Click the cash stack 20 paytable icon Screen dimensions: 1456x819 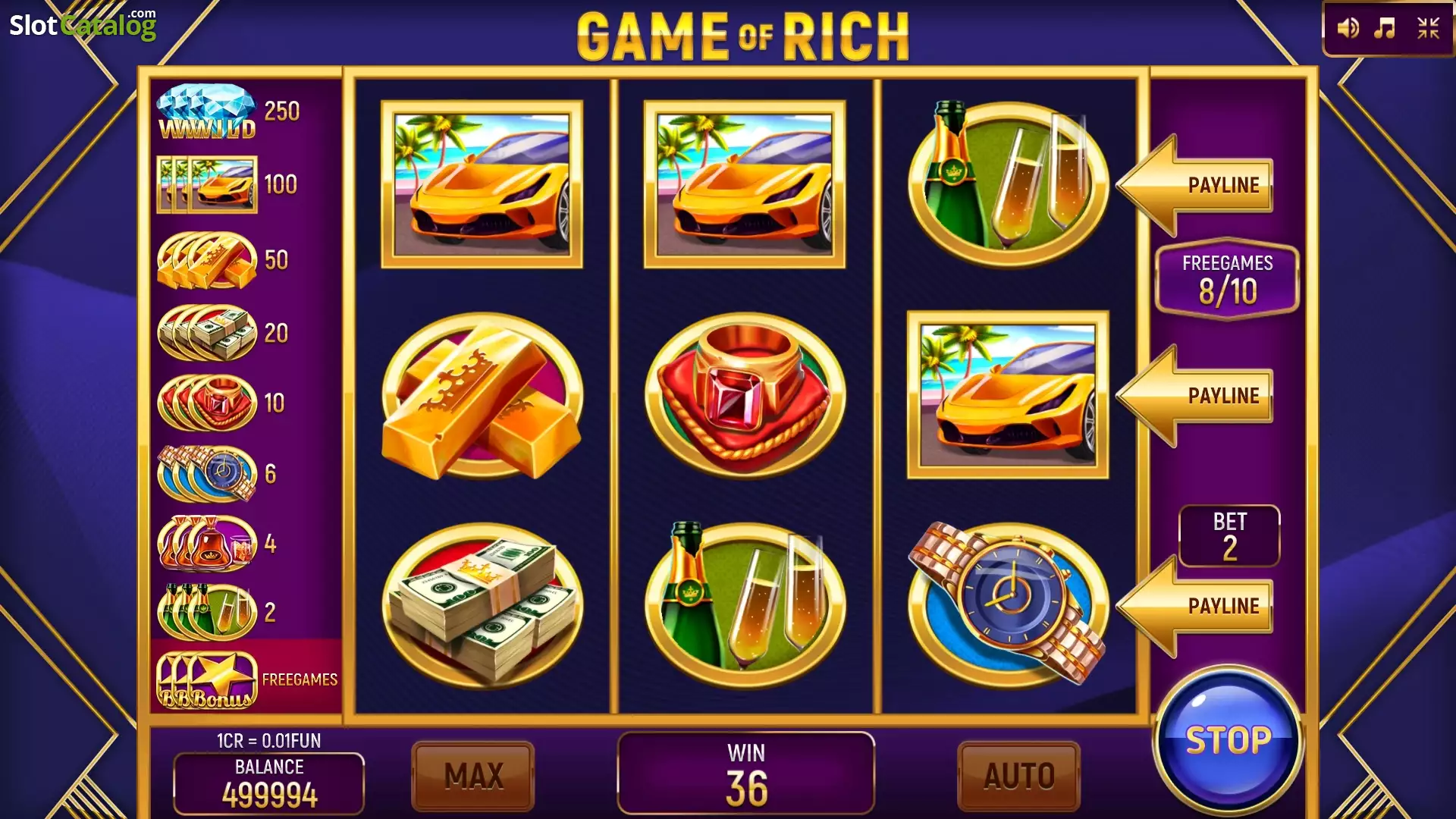point(207,332)
